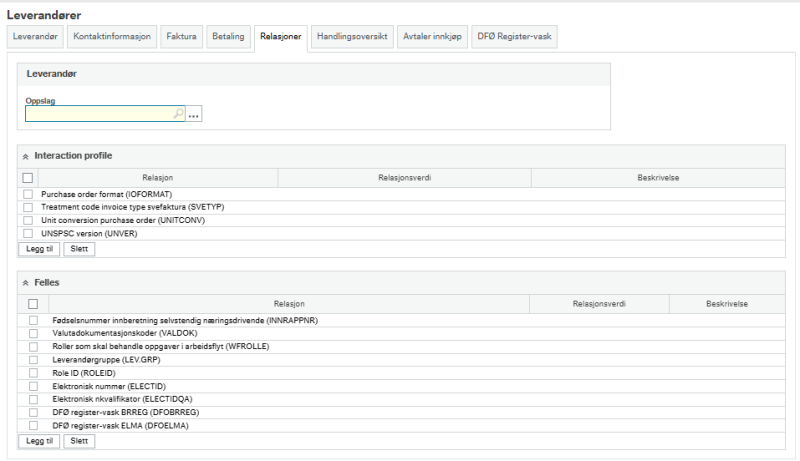Select 'Roller som skal behandle oppgaver i arbeidsflyt' text
This screenshot has height=461, width=800.
138,346
